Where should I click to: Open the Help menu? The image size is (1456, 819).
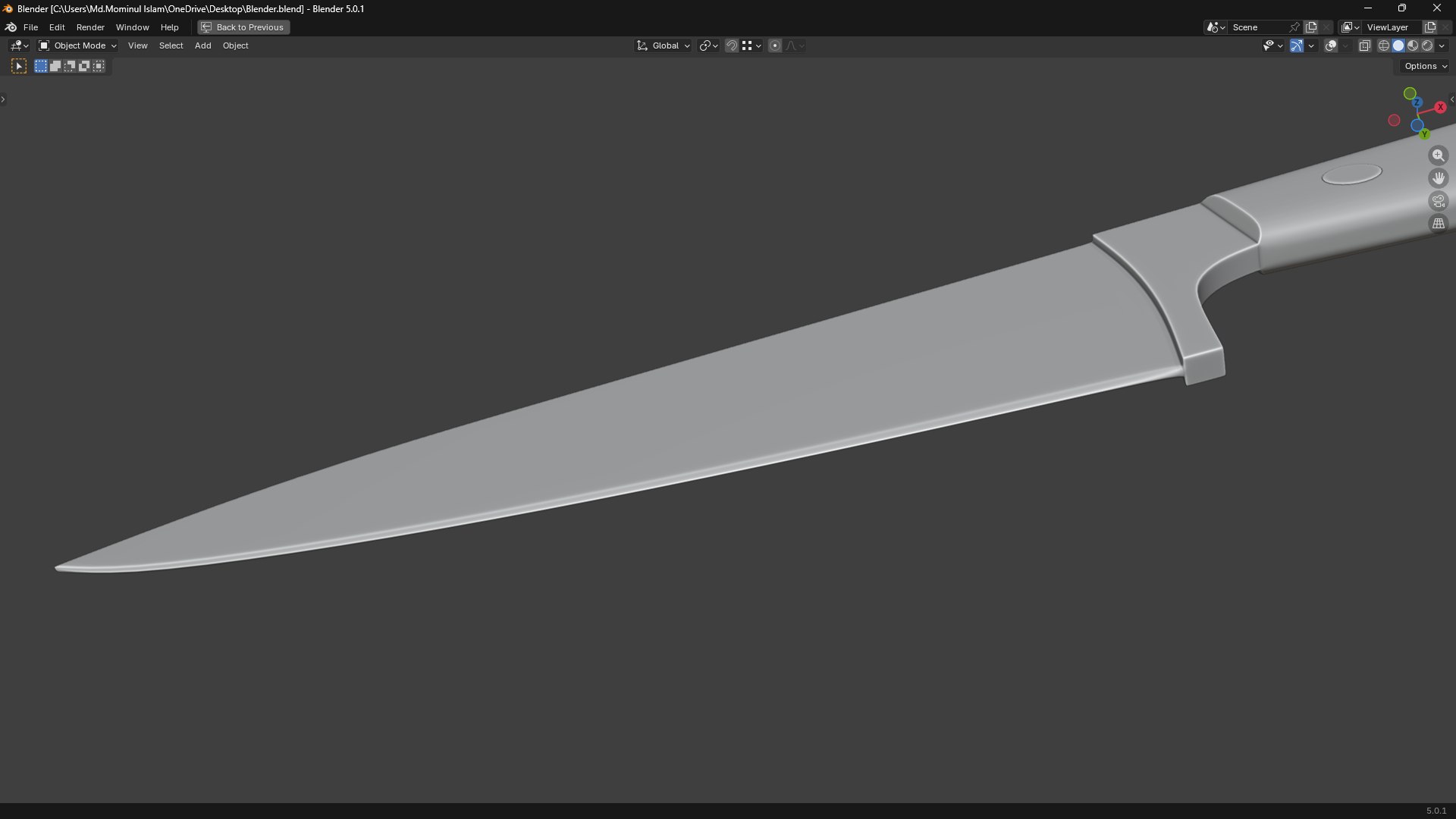[169, 27]
